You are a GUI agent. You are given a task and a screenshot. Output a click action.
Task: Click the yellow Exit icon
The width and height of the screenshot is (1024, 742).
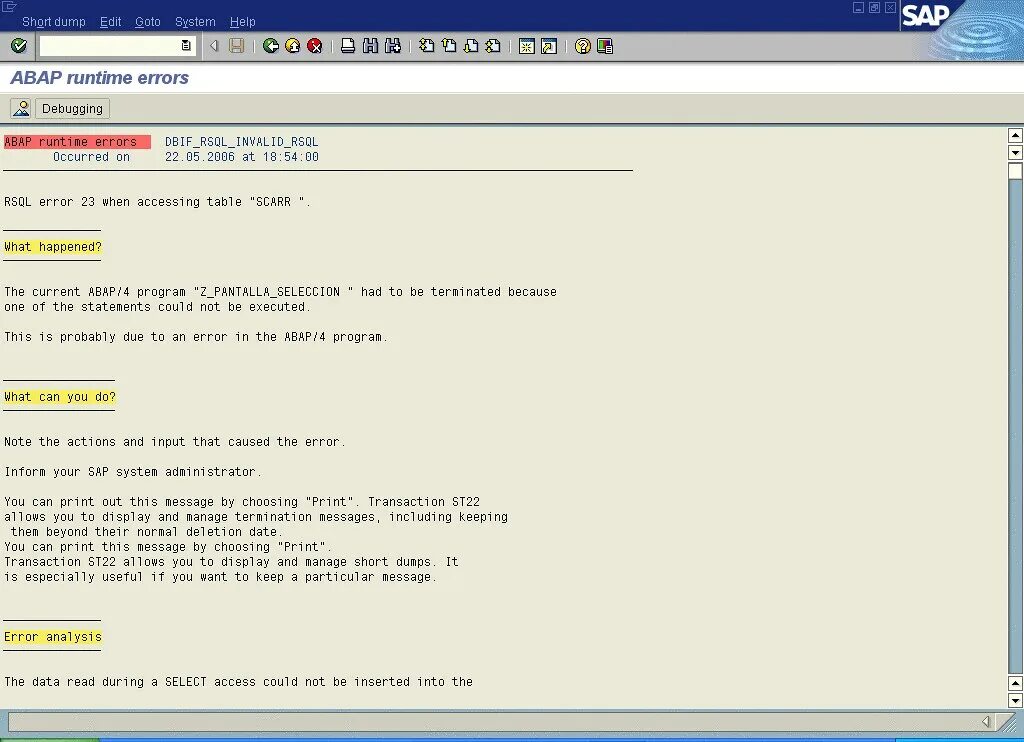[293, 46]
